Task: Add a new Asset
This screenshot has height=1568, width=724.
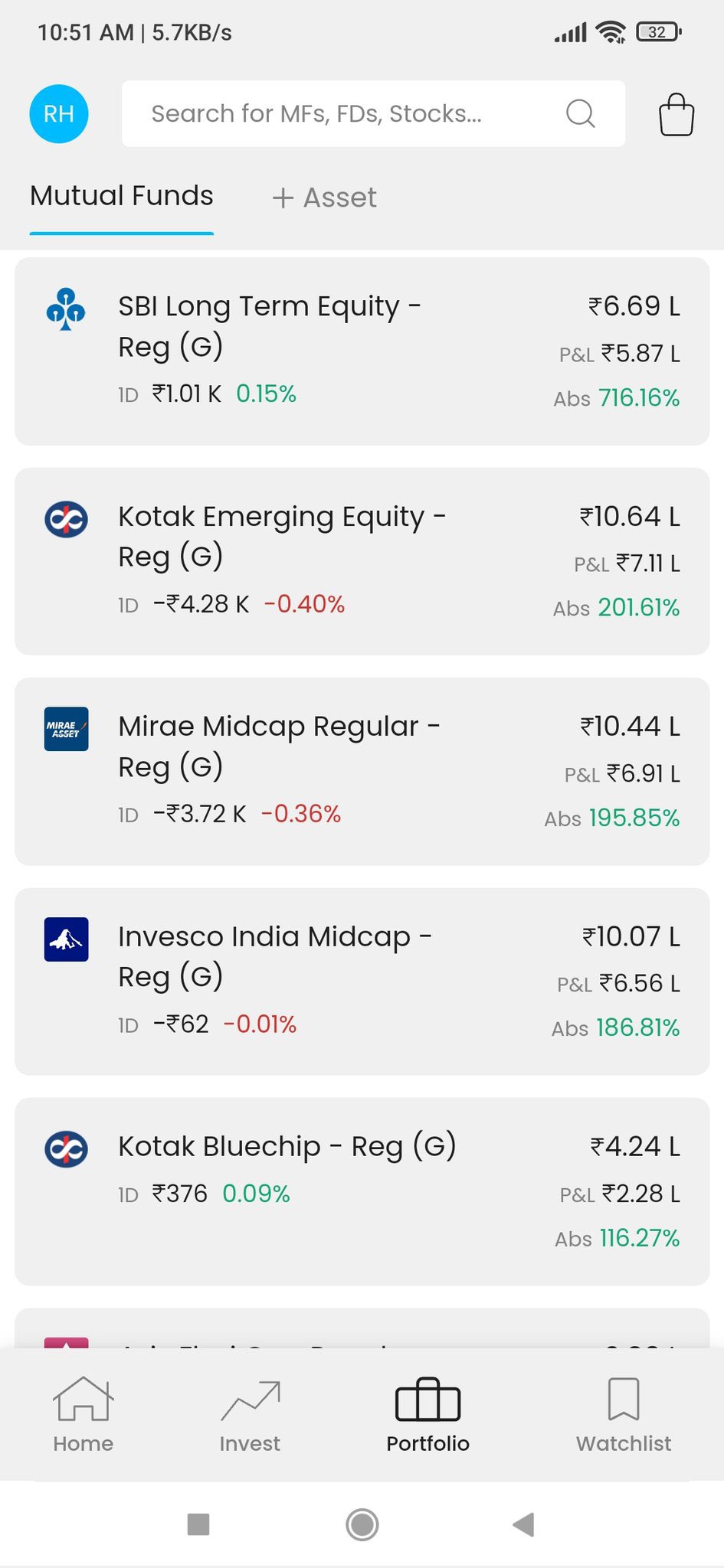Action: (x=325, y=198)
